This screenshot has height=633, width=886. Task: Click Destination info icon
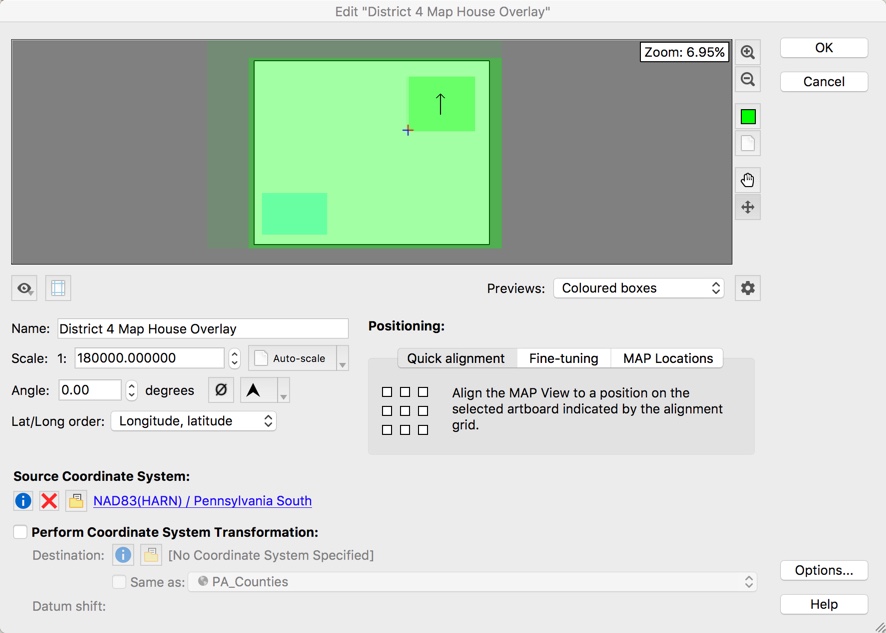pos(123,556)
